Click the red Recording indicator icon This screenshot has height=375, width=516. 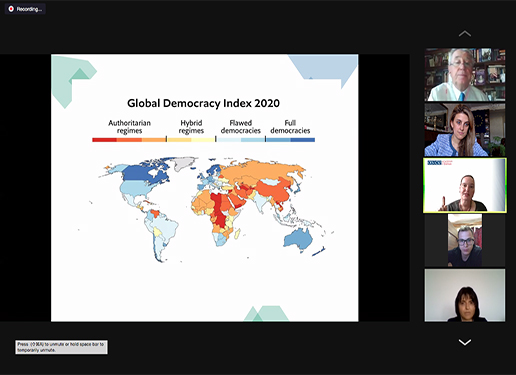[11, 9]
